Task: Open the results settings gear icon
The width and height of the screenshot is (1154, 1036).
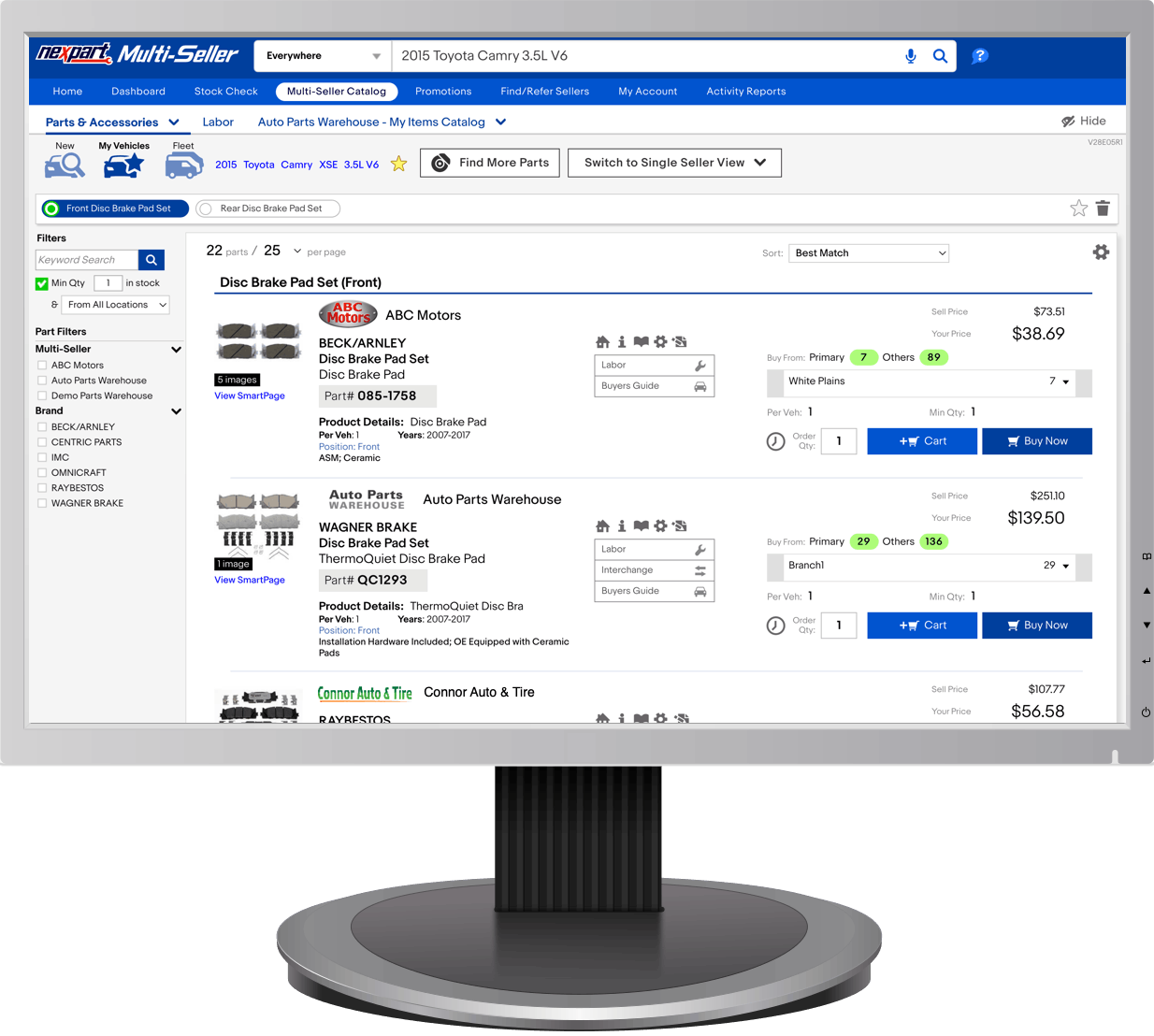Action: [1101, 252]
